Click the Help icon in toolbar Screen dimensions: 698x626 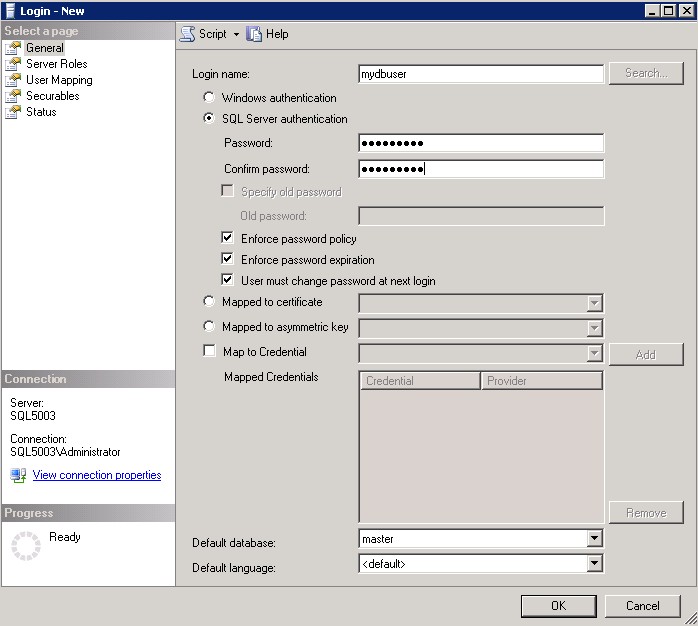(x=254, y=34)
